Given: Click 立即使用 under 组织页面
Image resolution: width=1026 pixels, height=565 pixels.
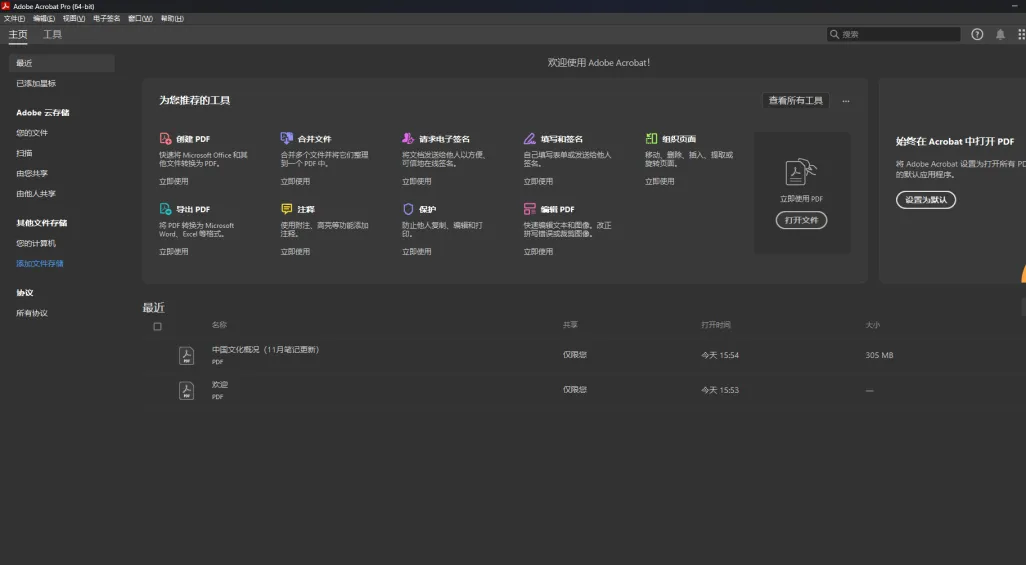Looking at the screenshot, I should (x=660, y=181).
